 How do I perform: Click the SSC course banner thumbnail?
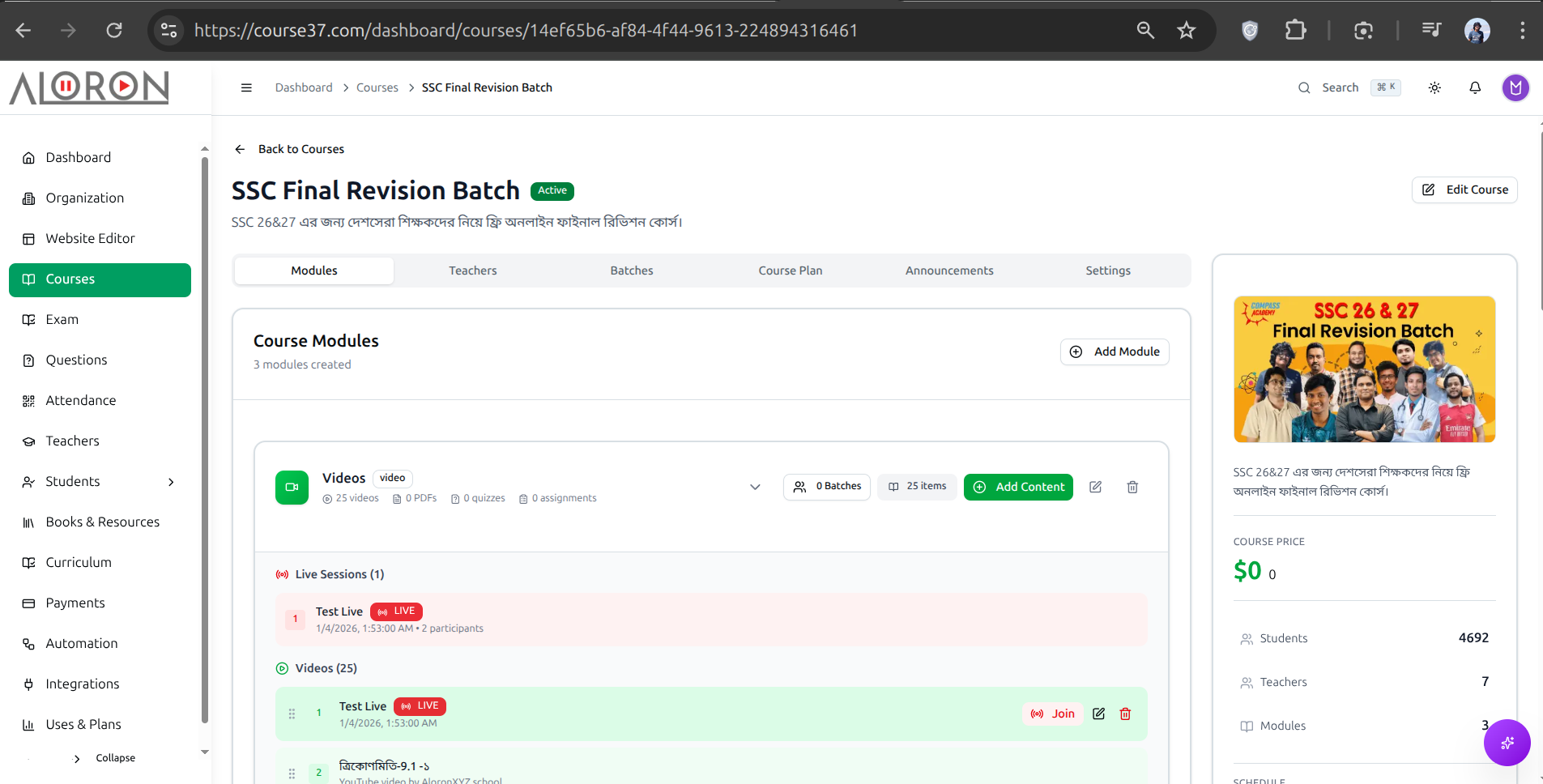(x=1364, y=369)
